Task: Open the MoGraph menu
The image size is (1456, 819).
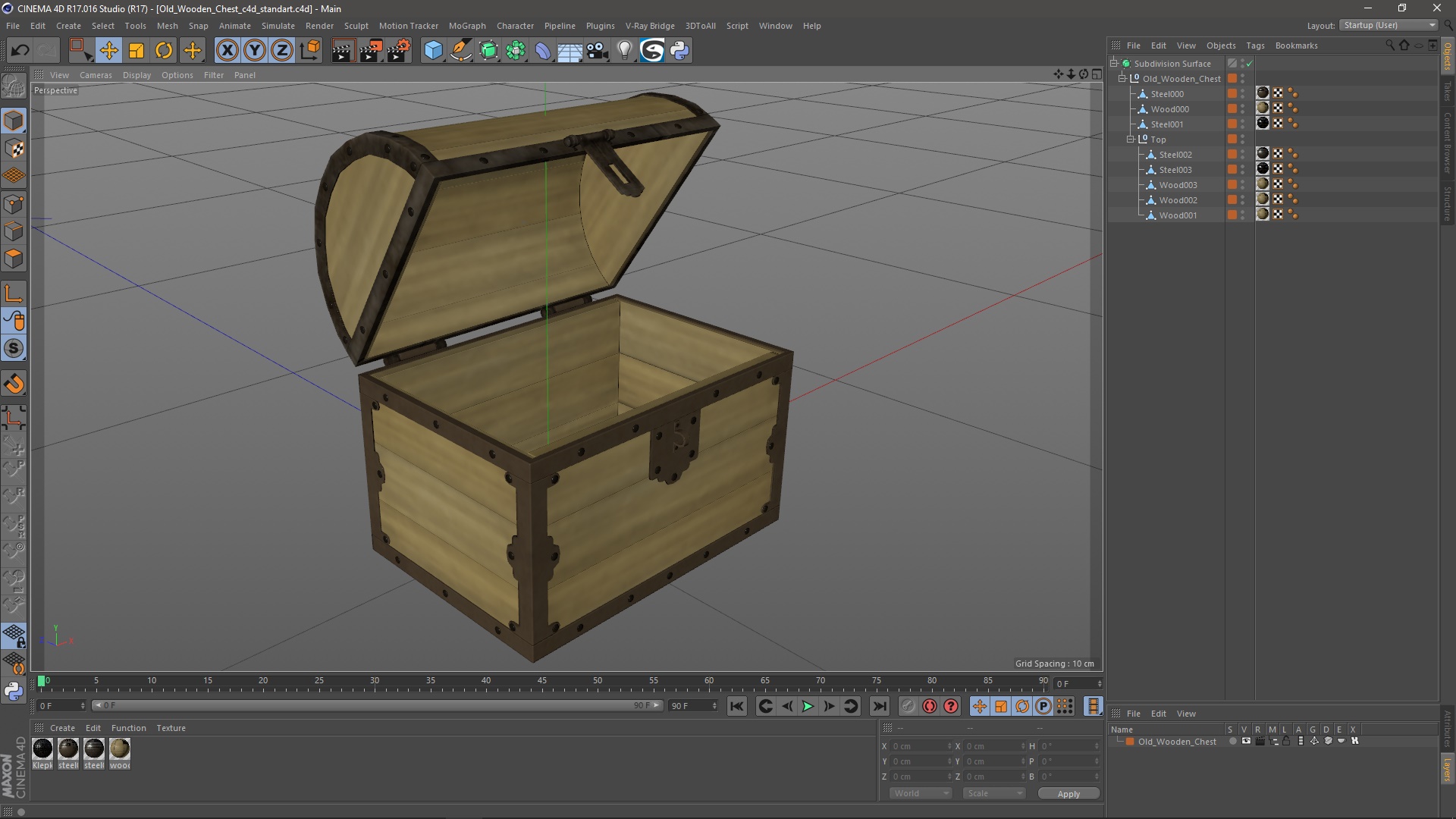Action: [467, 26]
